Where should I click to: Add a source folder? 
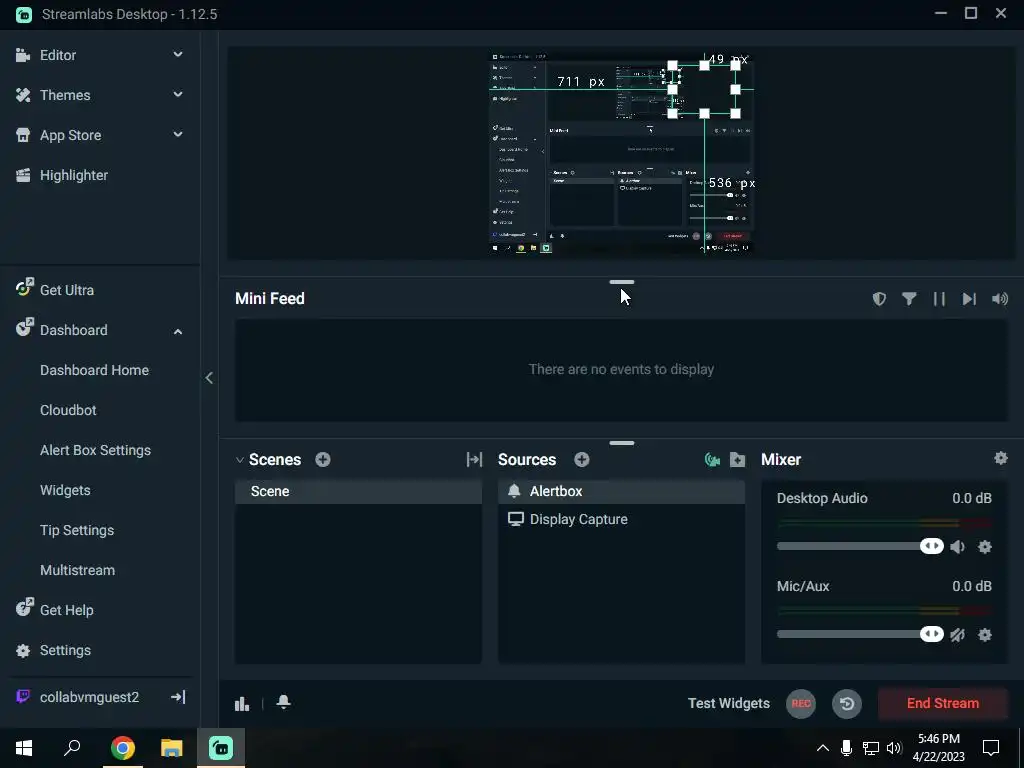(737, 460)
